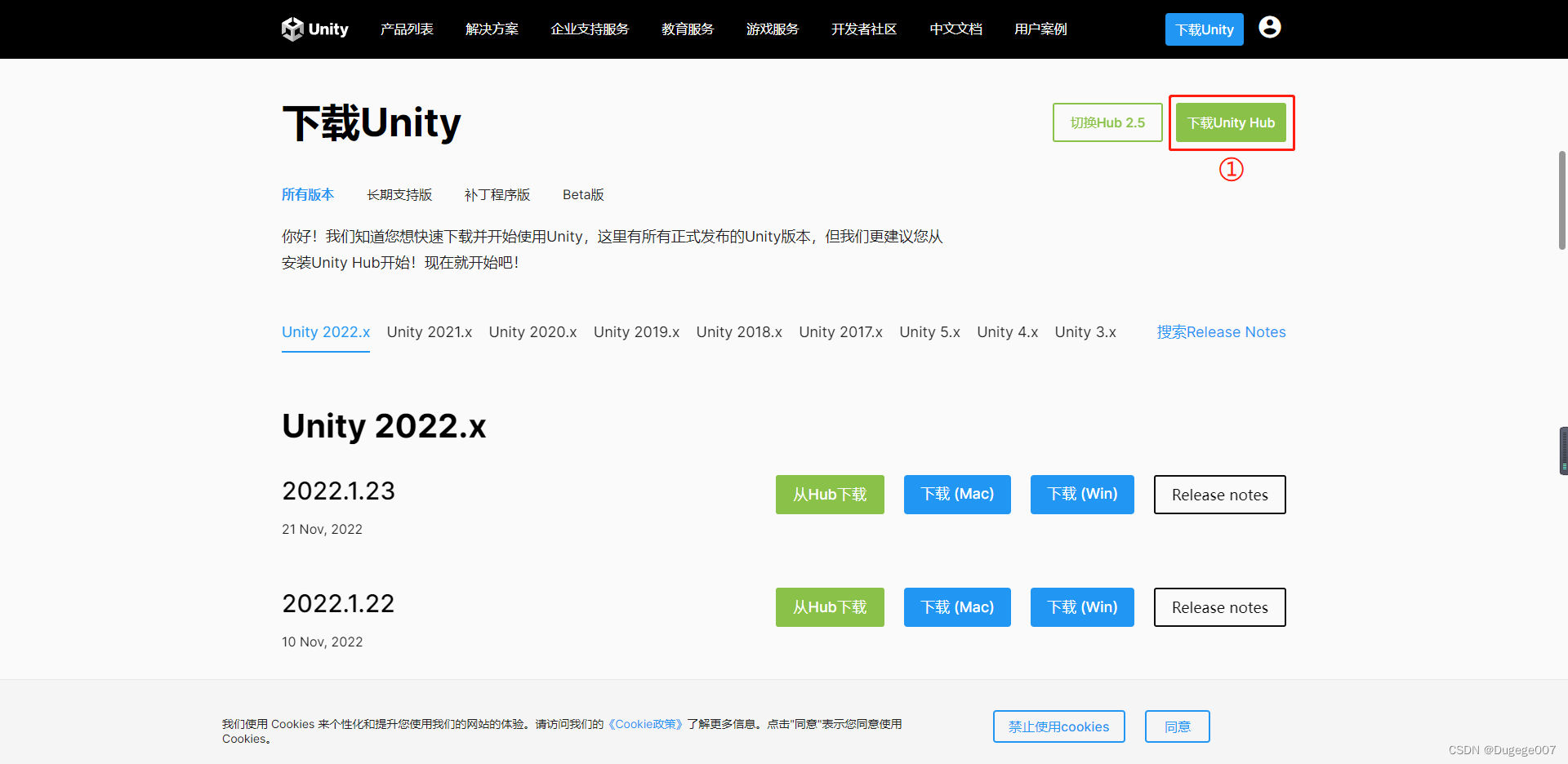The height and width of the screenshot is (764, 1568).
Task: Go to 教育服务 in top navigation
Action: pyautogui.click(x=688, y=29)
